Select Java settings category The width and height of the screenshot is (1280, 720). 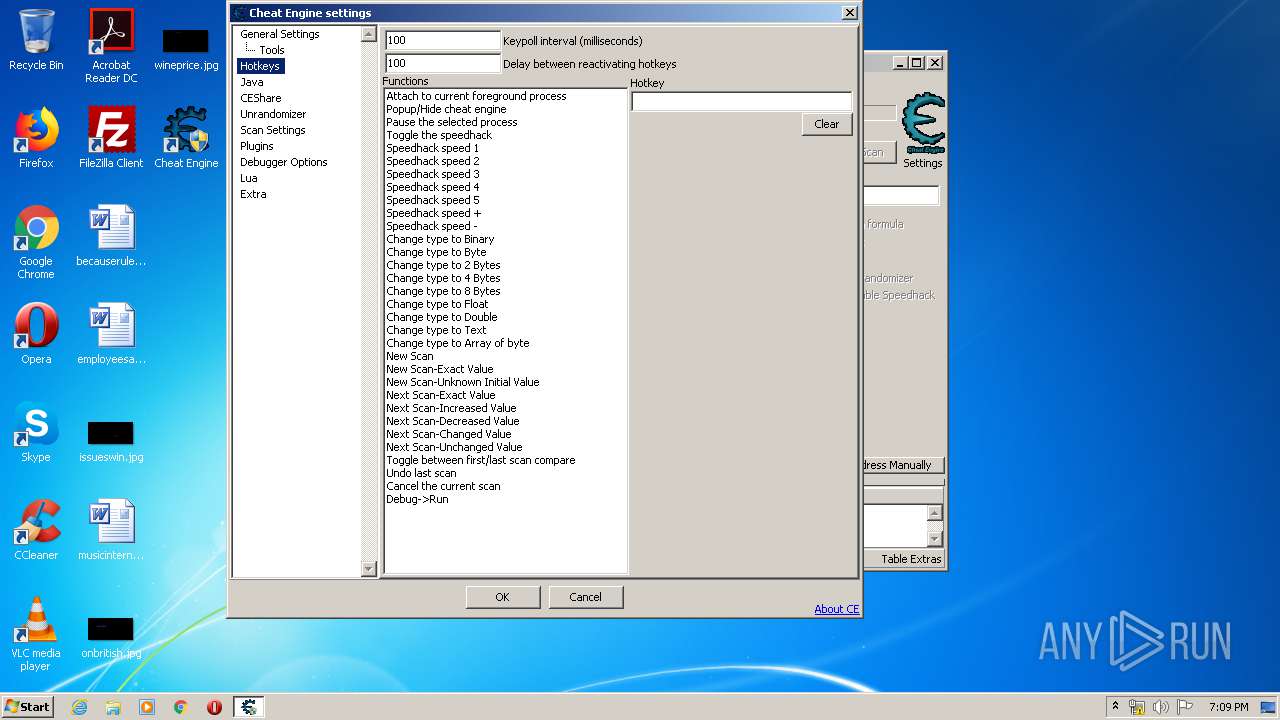coord(252,82)
